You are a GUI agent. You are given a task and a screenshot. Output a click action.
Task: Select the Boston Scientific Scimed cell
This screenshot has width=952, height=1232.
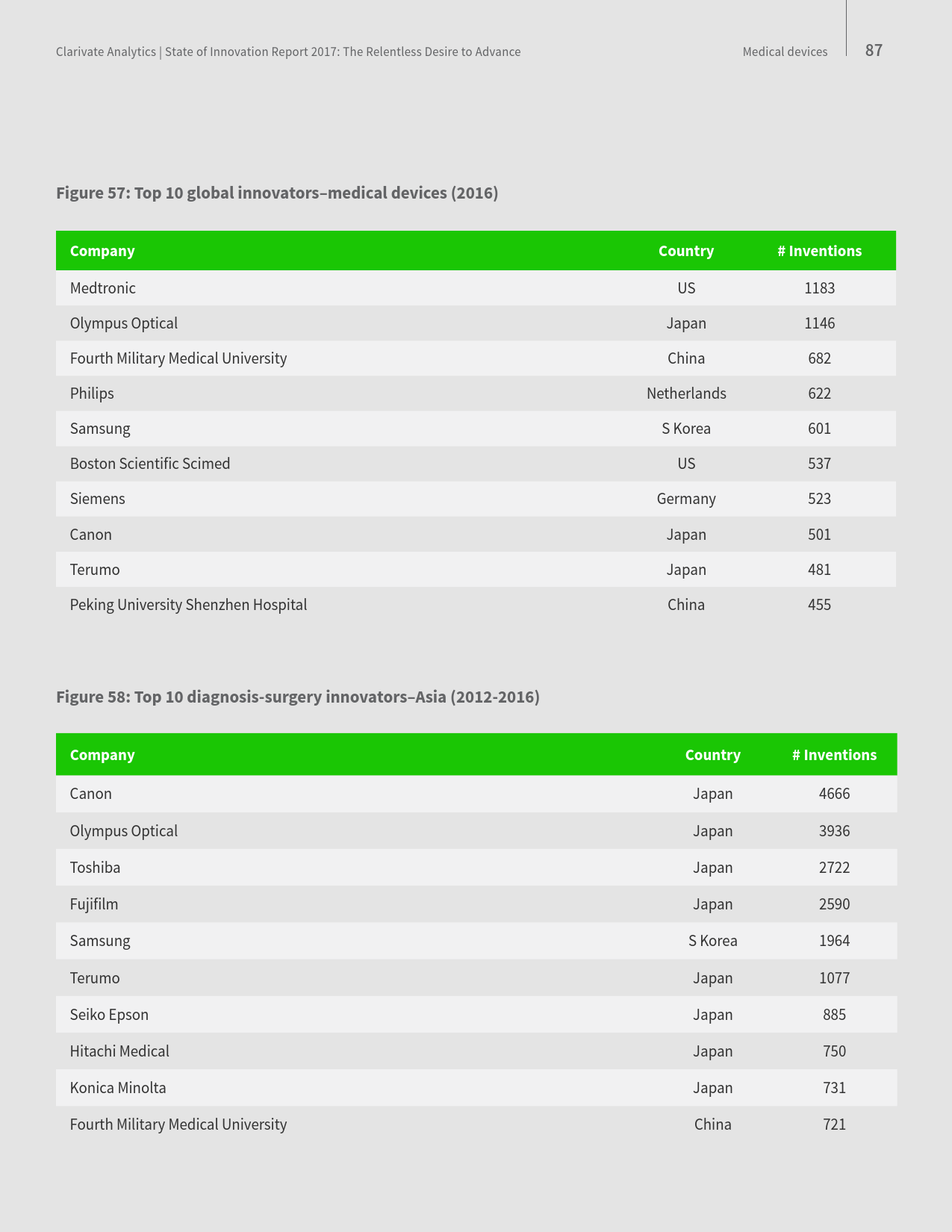coord(150,464)
